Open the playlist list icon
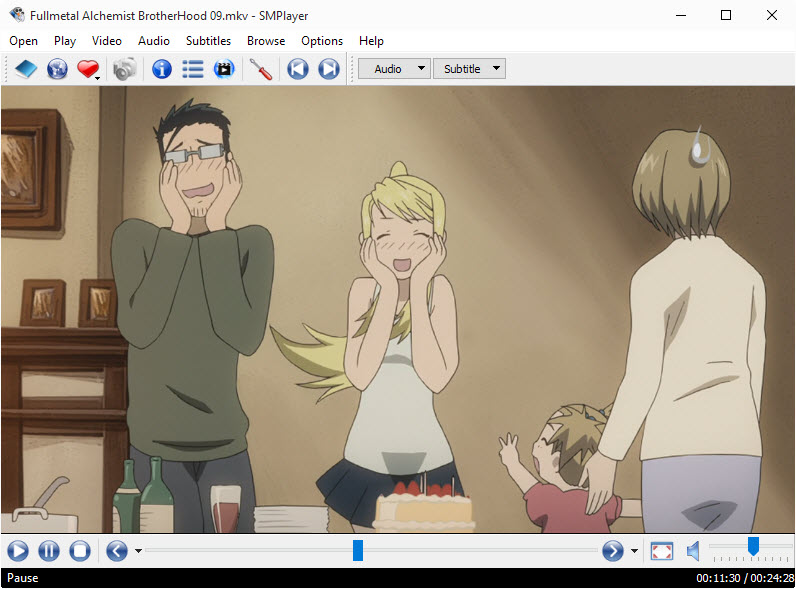Screen dimensions: 796x589 193,69
